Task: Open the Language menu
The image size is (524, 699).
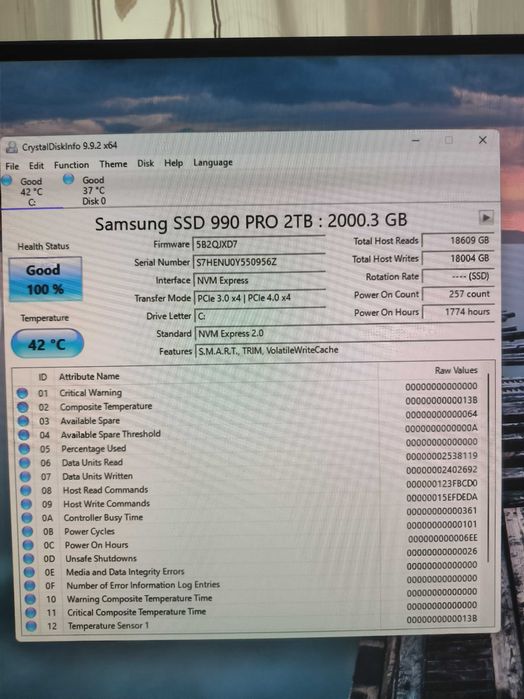Action: coord(213,162)
